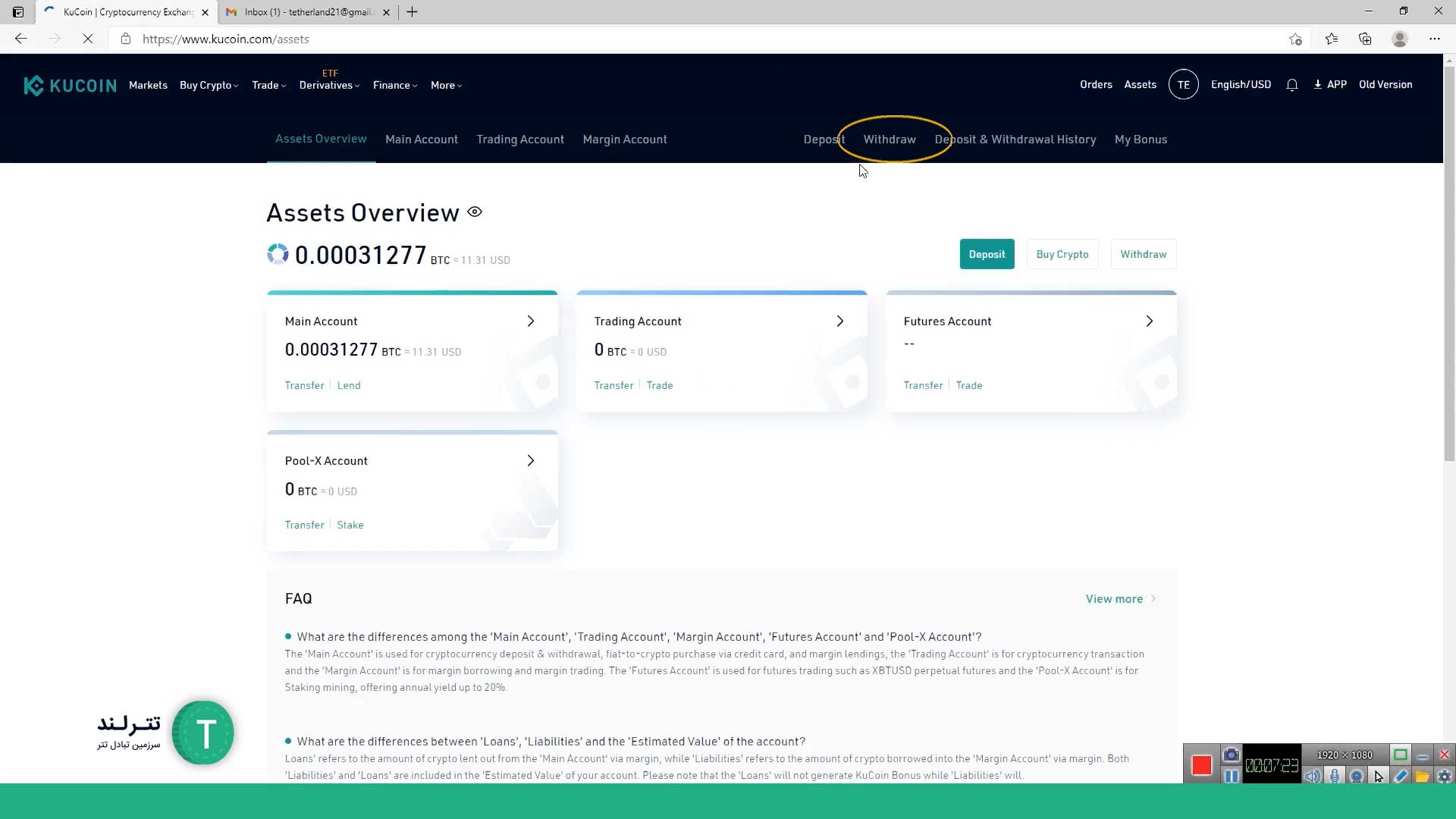This screenshot has width=1456, height=819.
Task: Take a screenshot with recorder camera icon
Action: [1231, 755]
